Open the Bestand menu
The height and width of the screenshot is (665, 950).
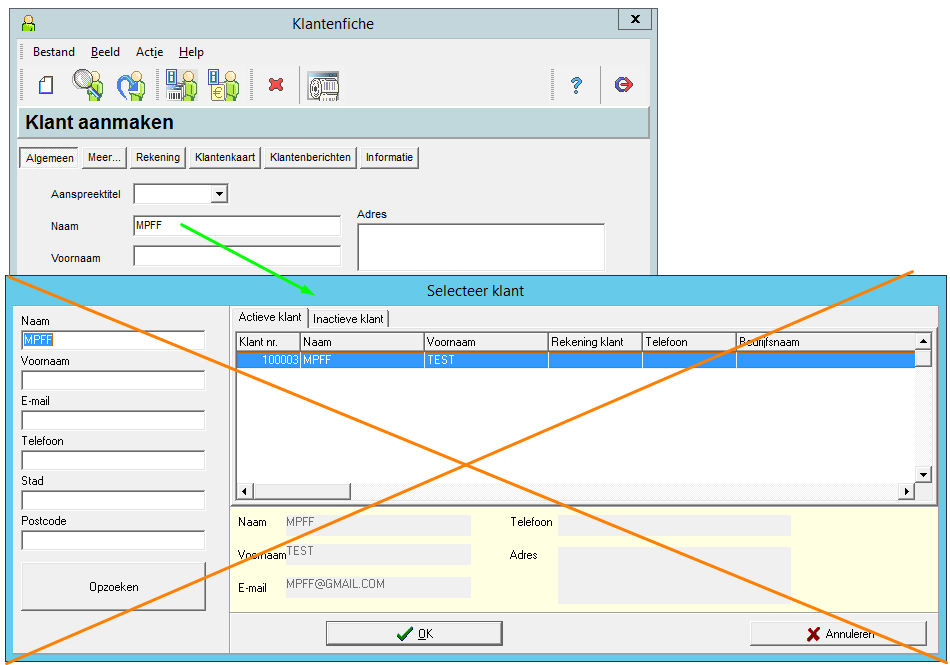[54, 52]
